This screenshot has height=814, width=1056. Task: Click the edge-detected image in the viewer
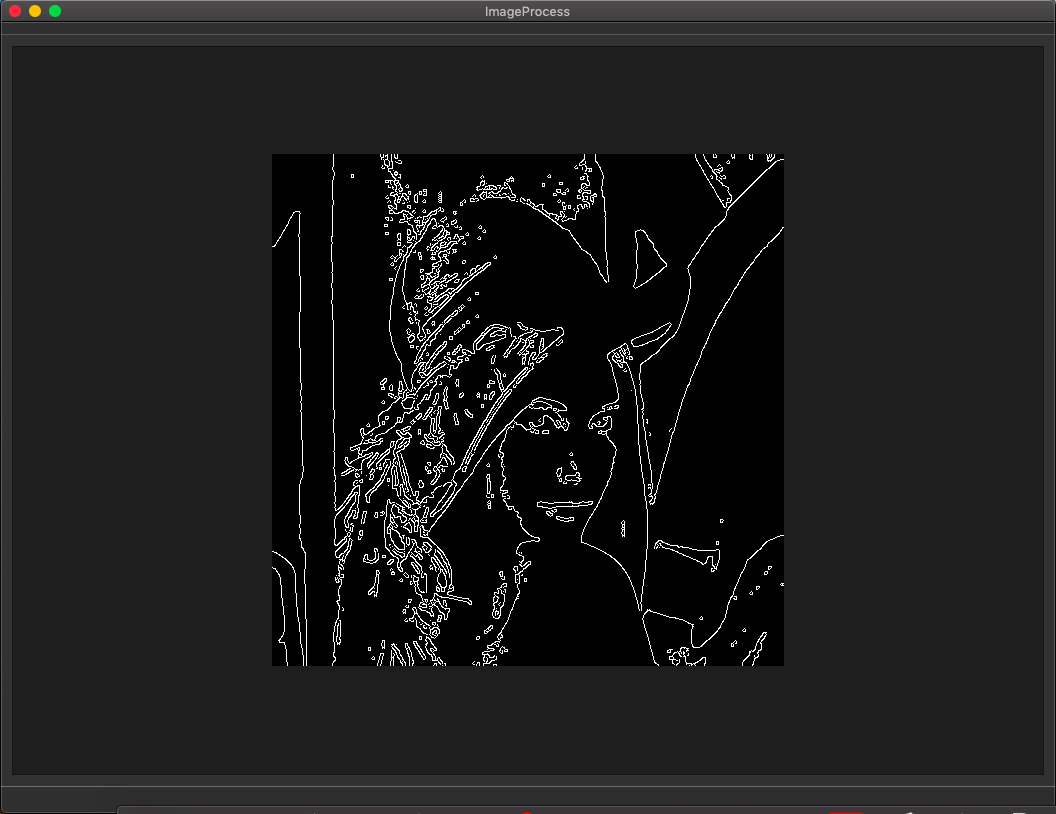[x=527, y=410]
